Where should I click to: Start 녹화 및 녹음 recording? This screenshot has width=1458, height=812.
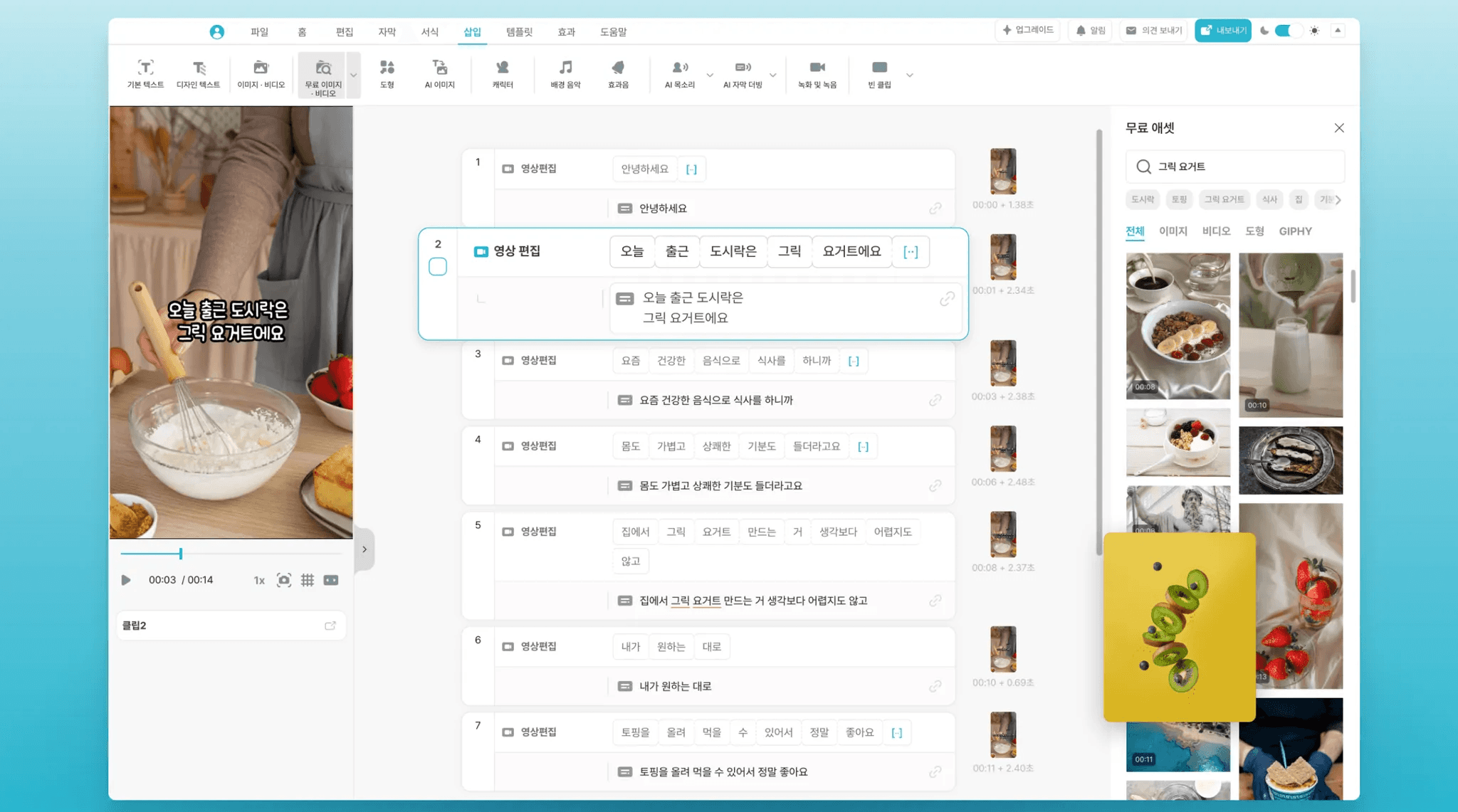click(819, 74)
